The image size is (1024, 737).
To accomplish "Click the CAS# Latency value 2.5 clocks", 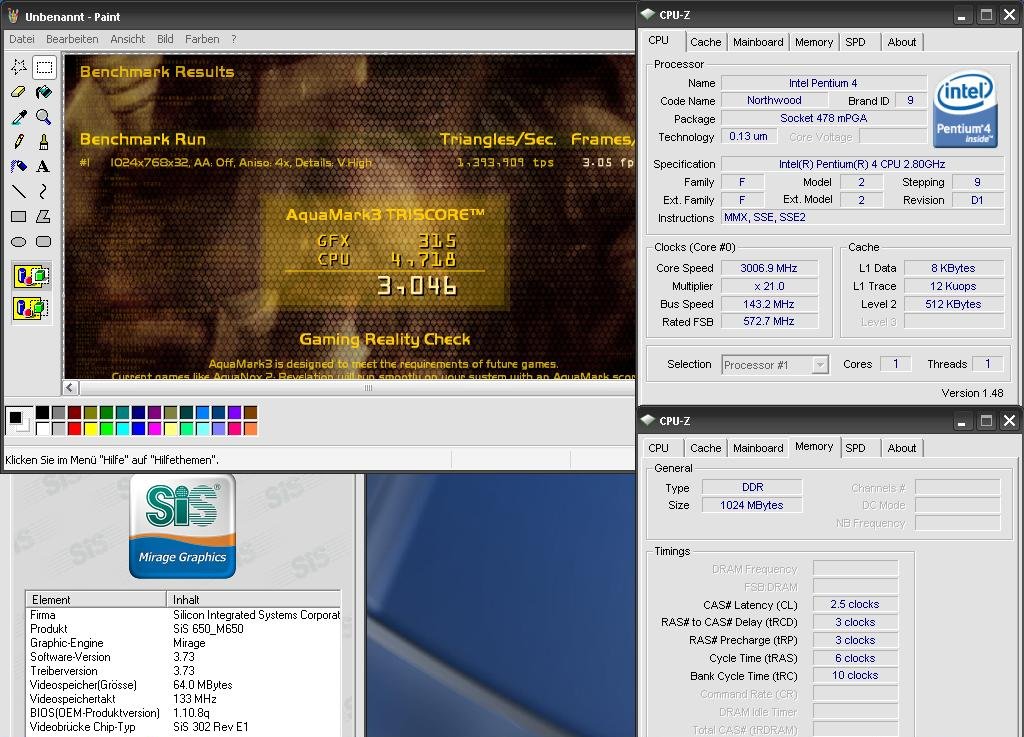I will (x=855, y=604).
